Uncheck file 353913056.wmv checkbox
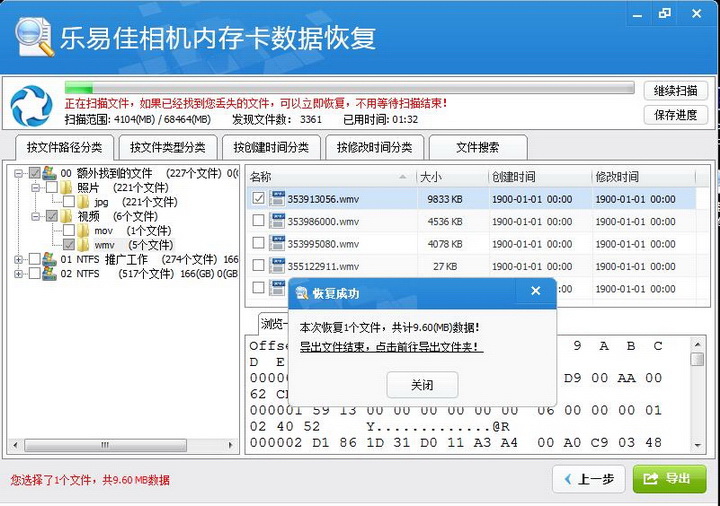 pos(259,198)
